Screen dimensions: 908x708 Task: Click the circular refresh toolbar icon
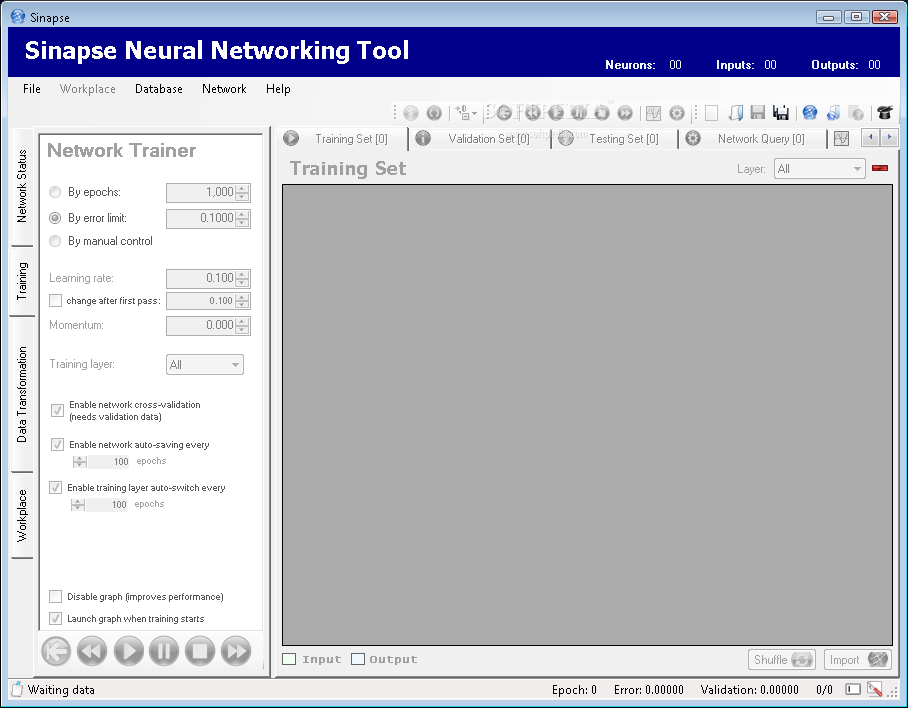[434, 113]
